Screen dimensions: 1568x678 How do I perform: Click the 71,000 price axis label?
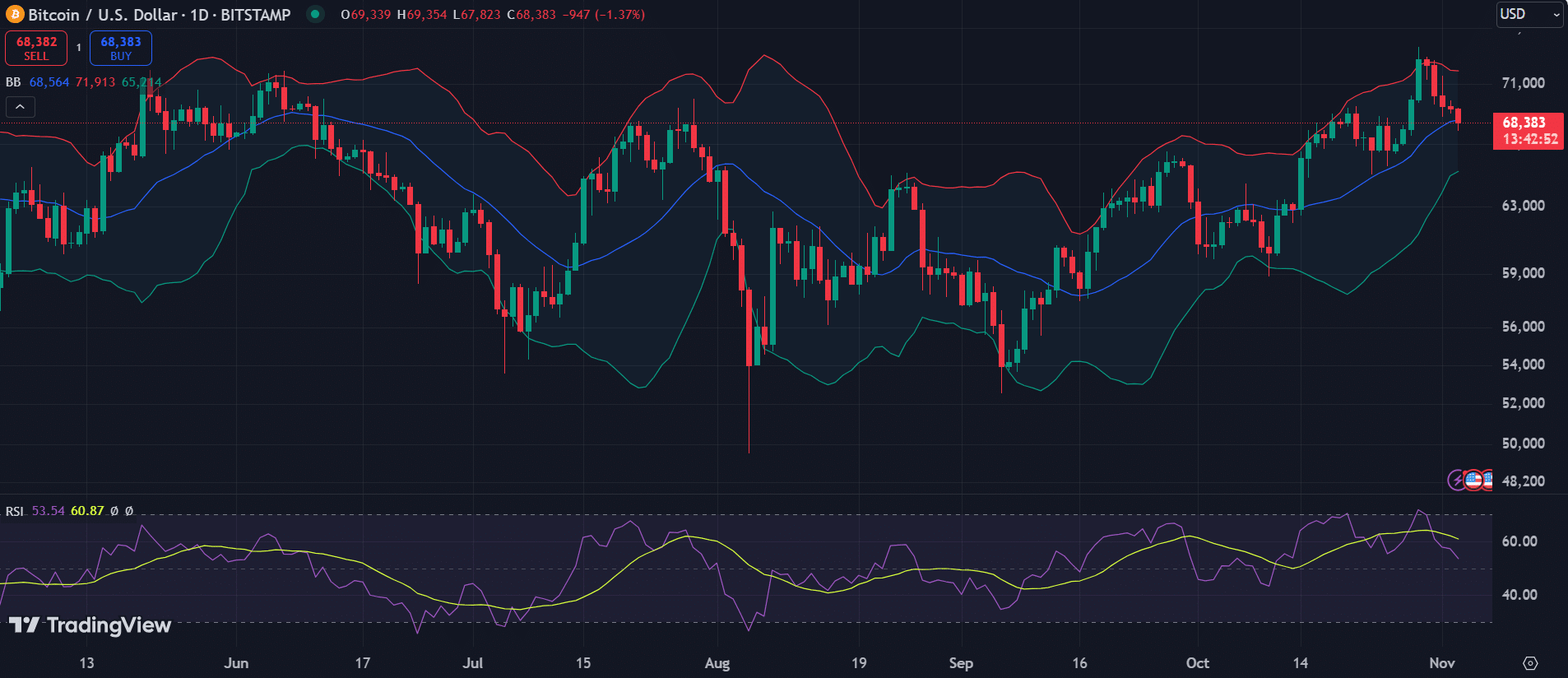1524,83
